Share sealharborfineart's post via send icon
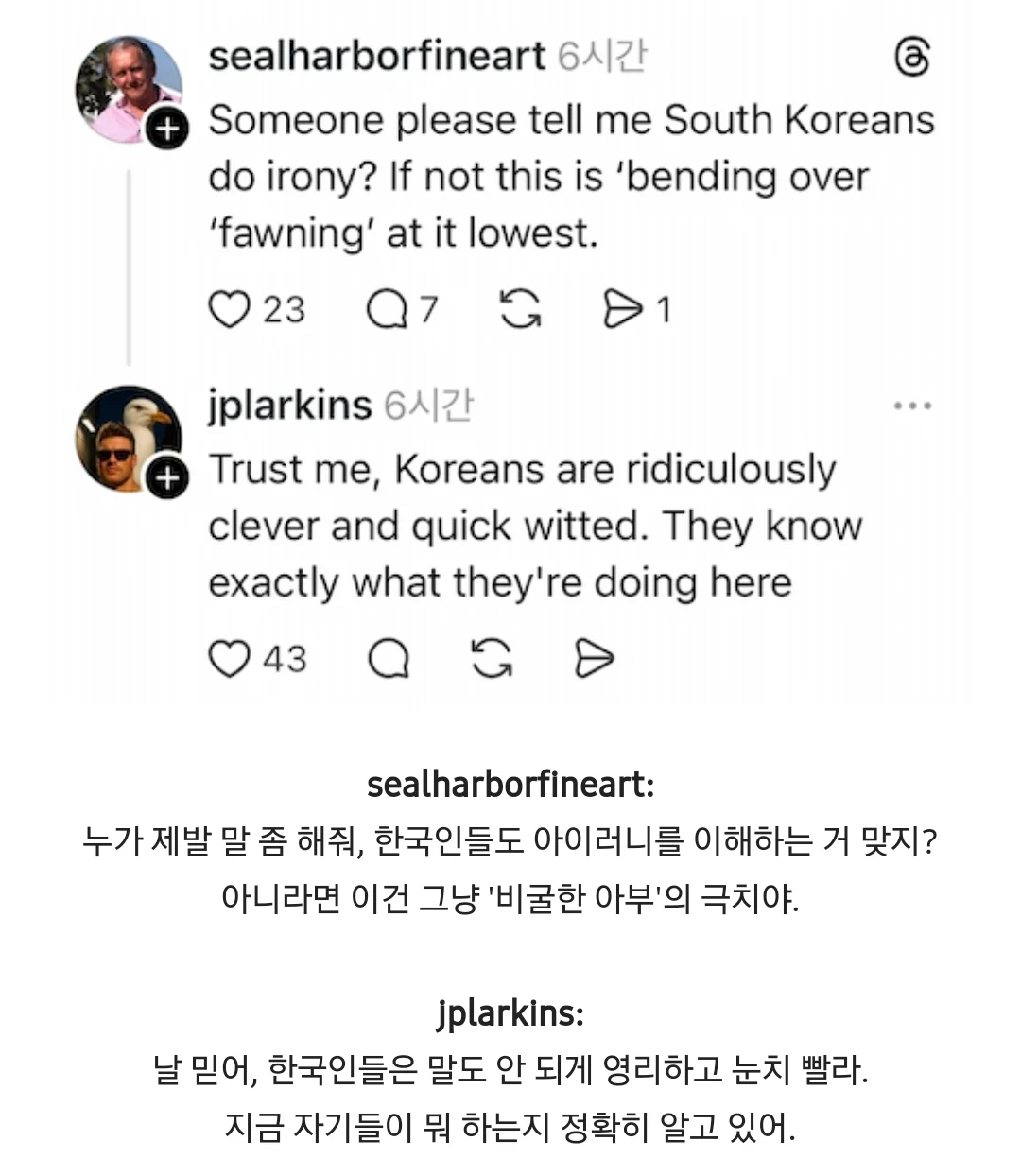The height and width of the screenshot is (1176, 1021). click(621, 309)
